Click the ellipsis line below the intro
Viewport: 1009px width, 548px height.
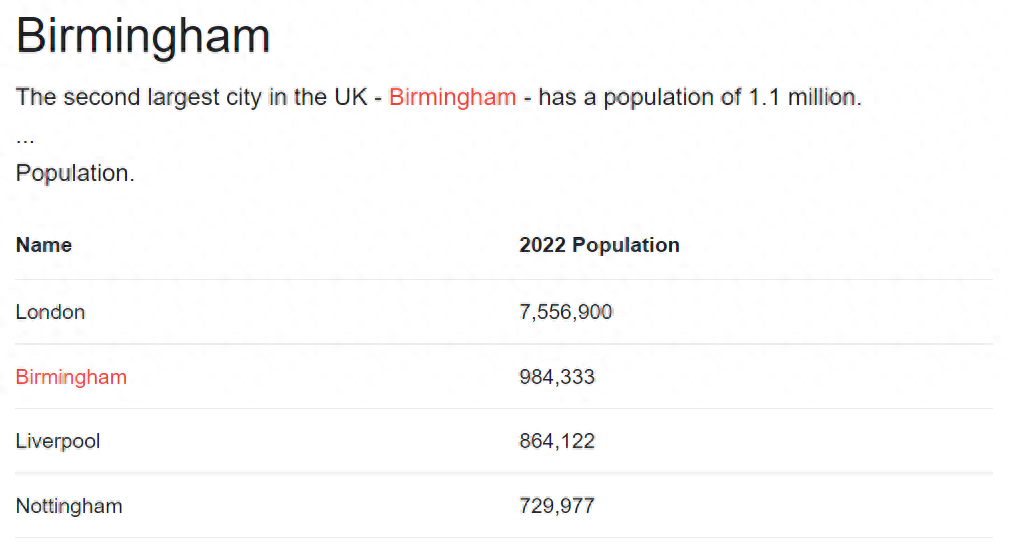[25, 140]
